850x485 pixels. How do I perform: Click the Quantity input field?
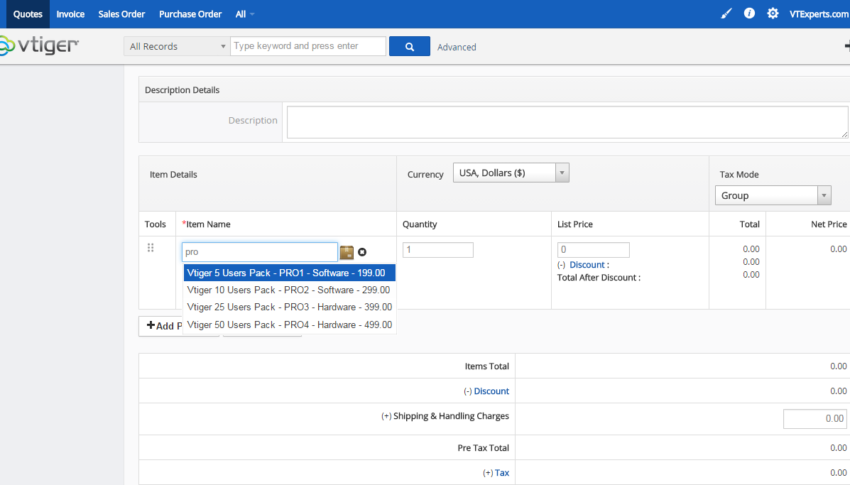point(438,250)
